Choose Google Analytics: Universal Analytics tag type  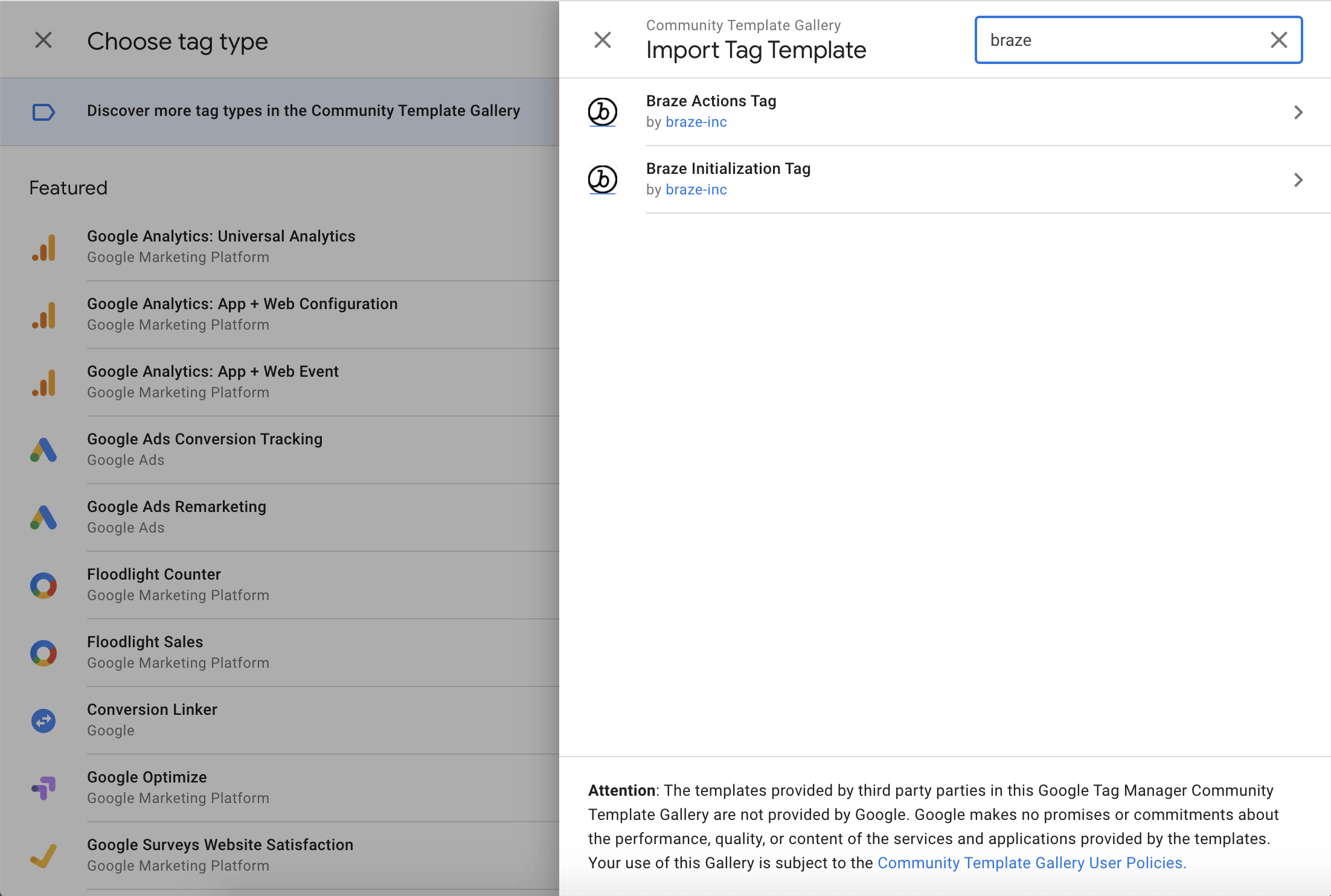[280, 247]
